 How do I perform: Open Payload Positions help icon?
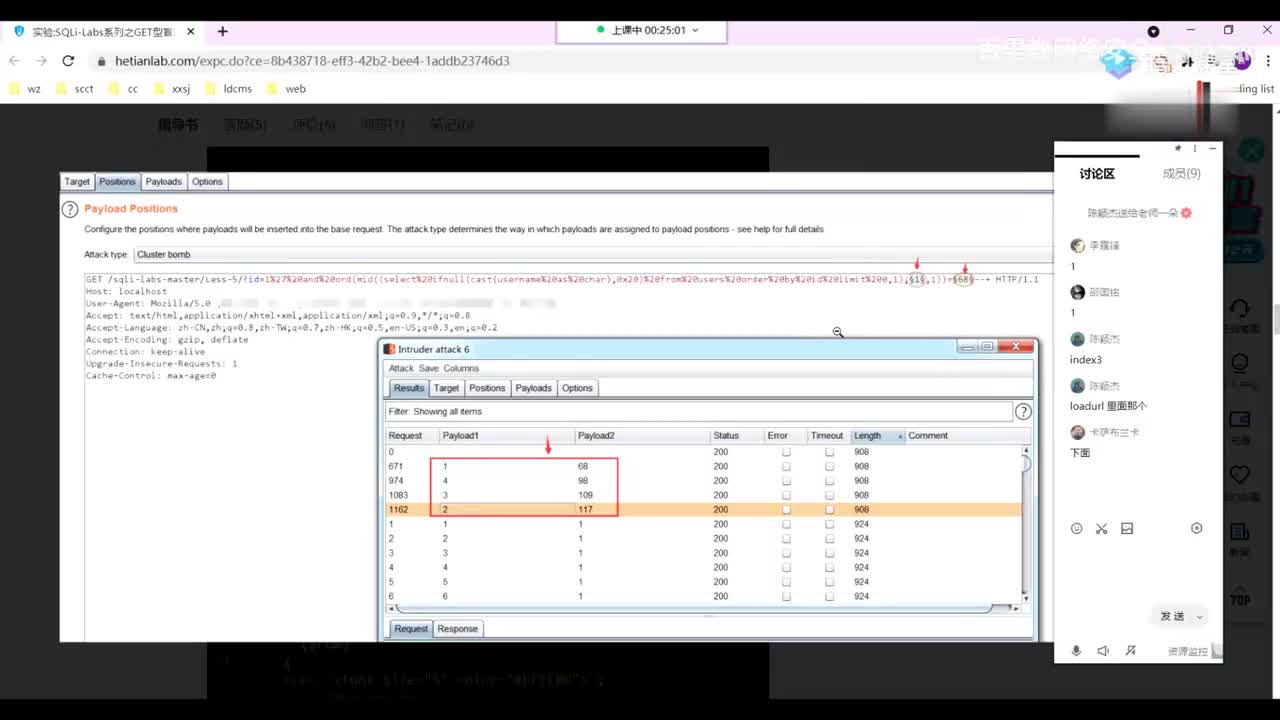70,209
